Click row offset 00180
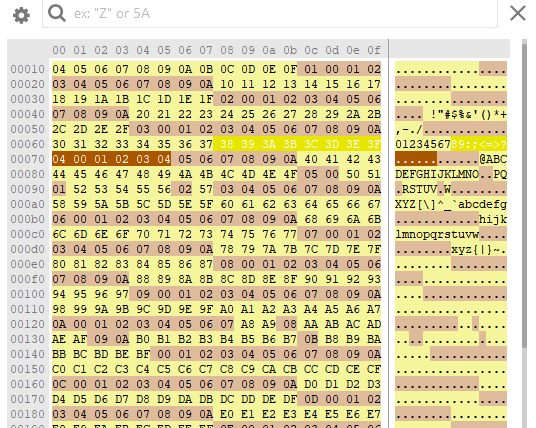 28,414
